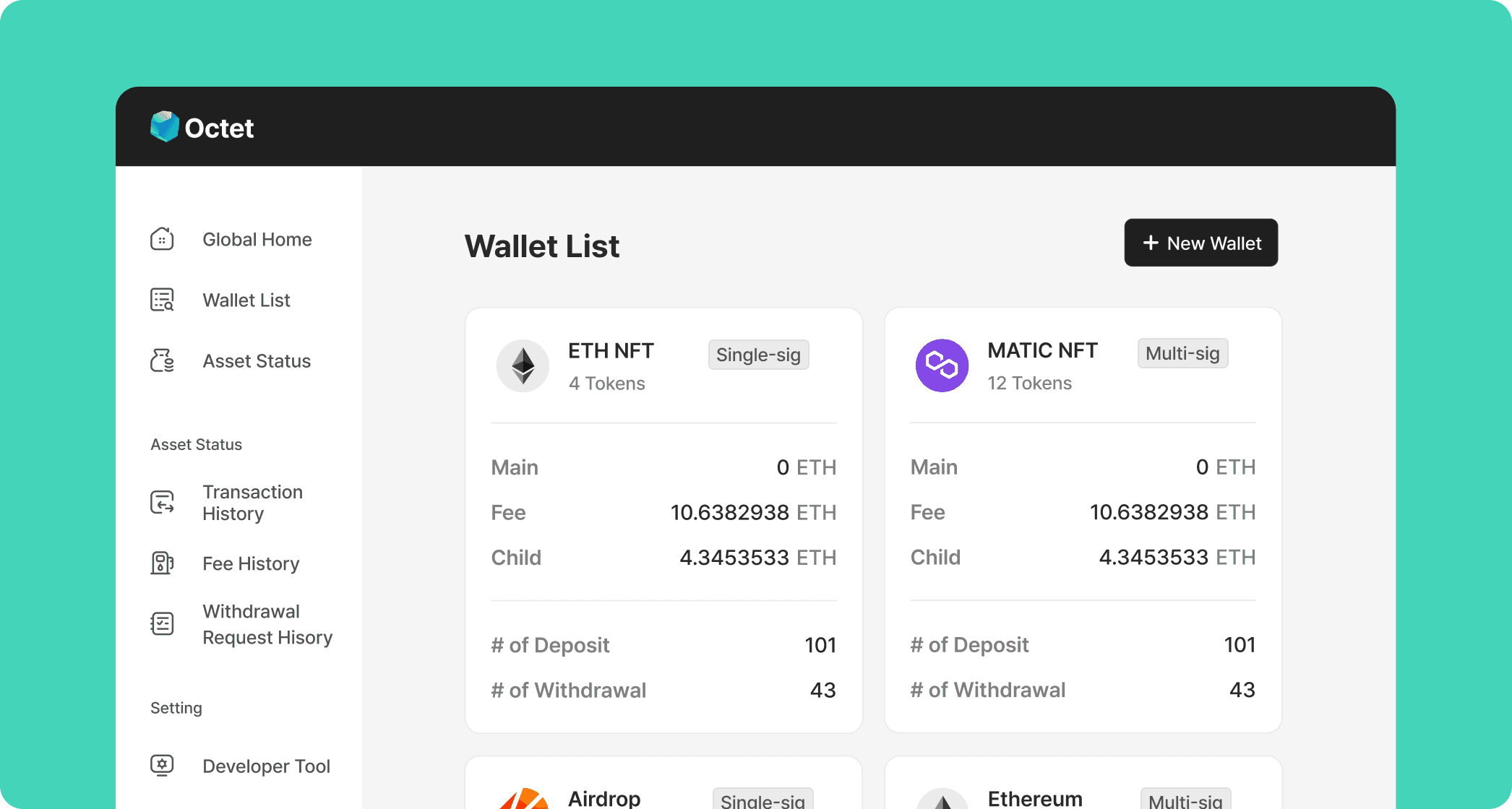This screenshot has height=809, width=1512.
Task: Click the Withdrawal Request History icon
Action: coord(162,623)
